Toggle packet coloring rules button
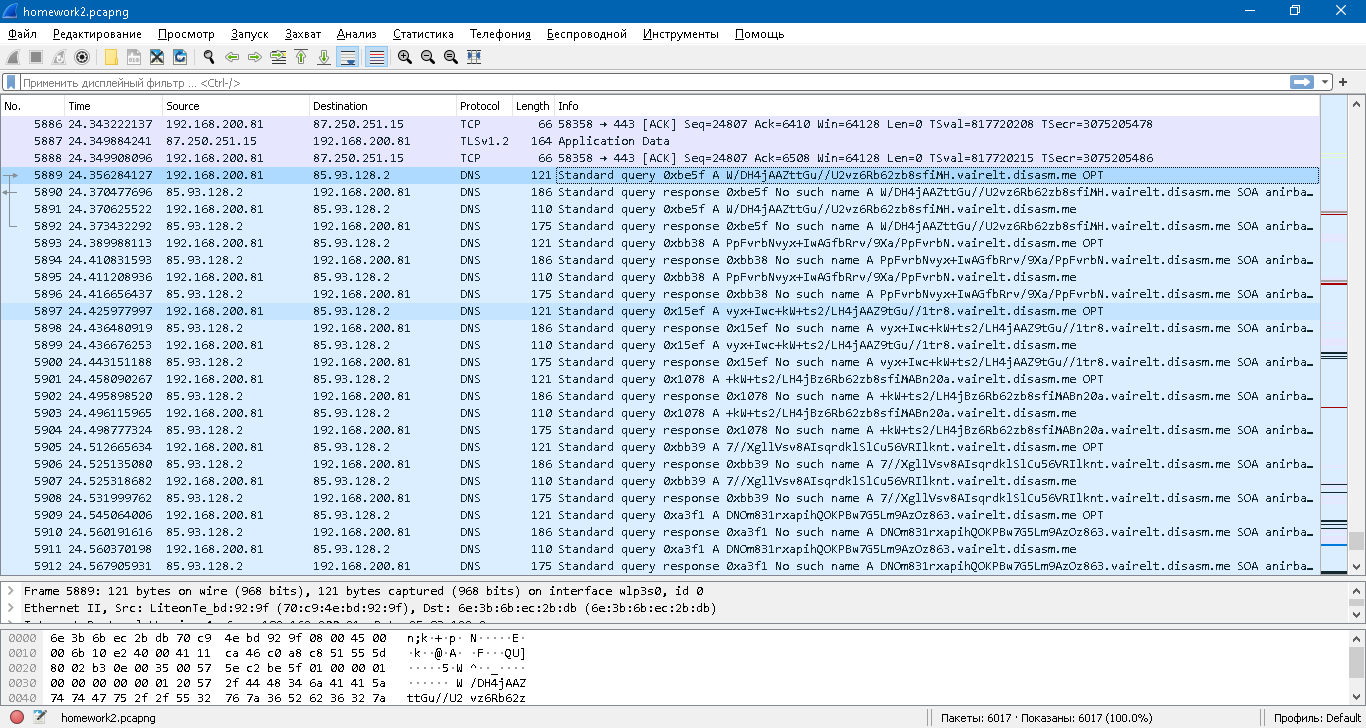The width and height of the screenshot is (1366, 728). [376, 57]
